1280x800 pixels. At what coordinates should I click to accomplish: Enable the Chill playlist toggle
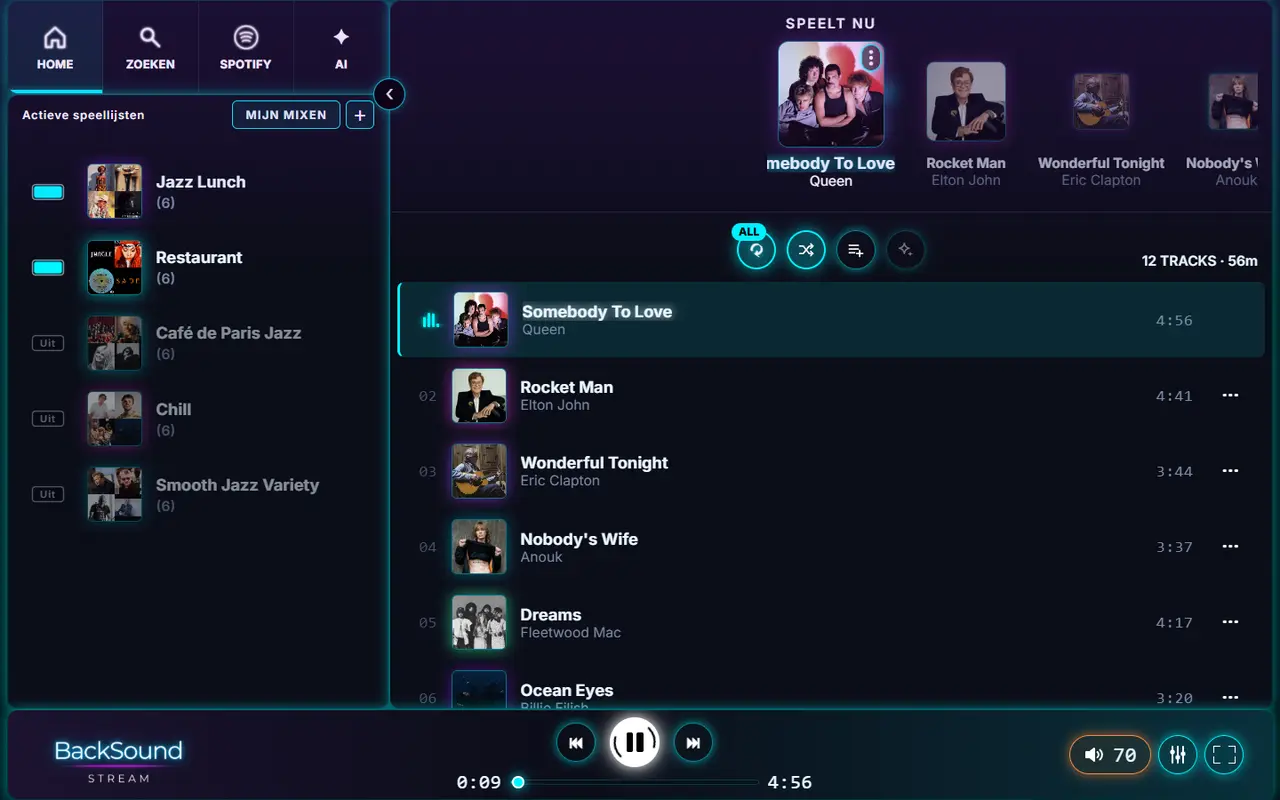(48, 419)
